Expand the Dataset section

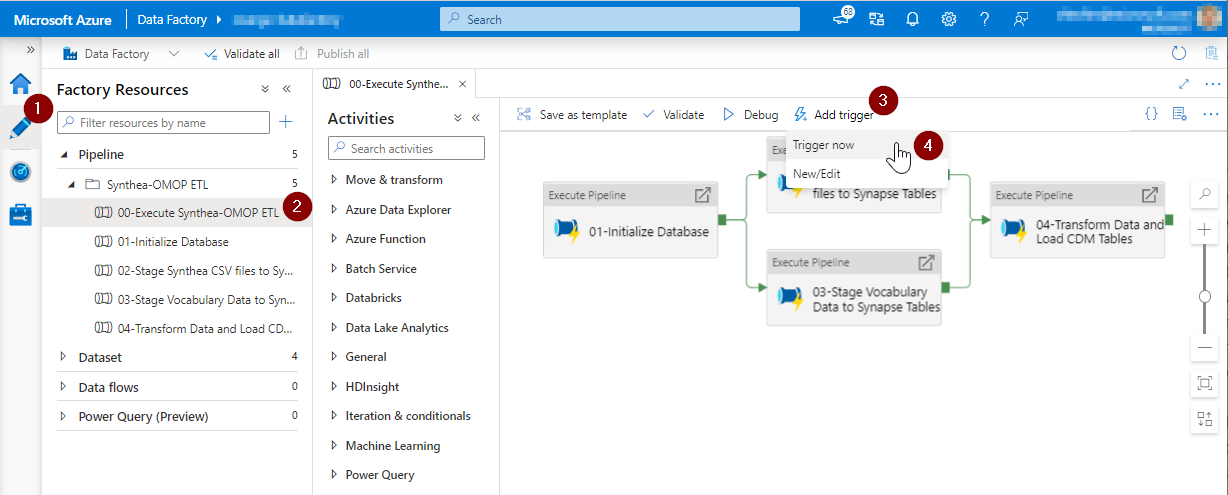click(x=64, y=357)
